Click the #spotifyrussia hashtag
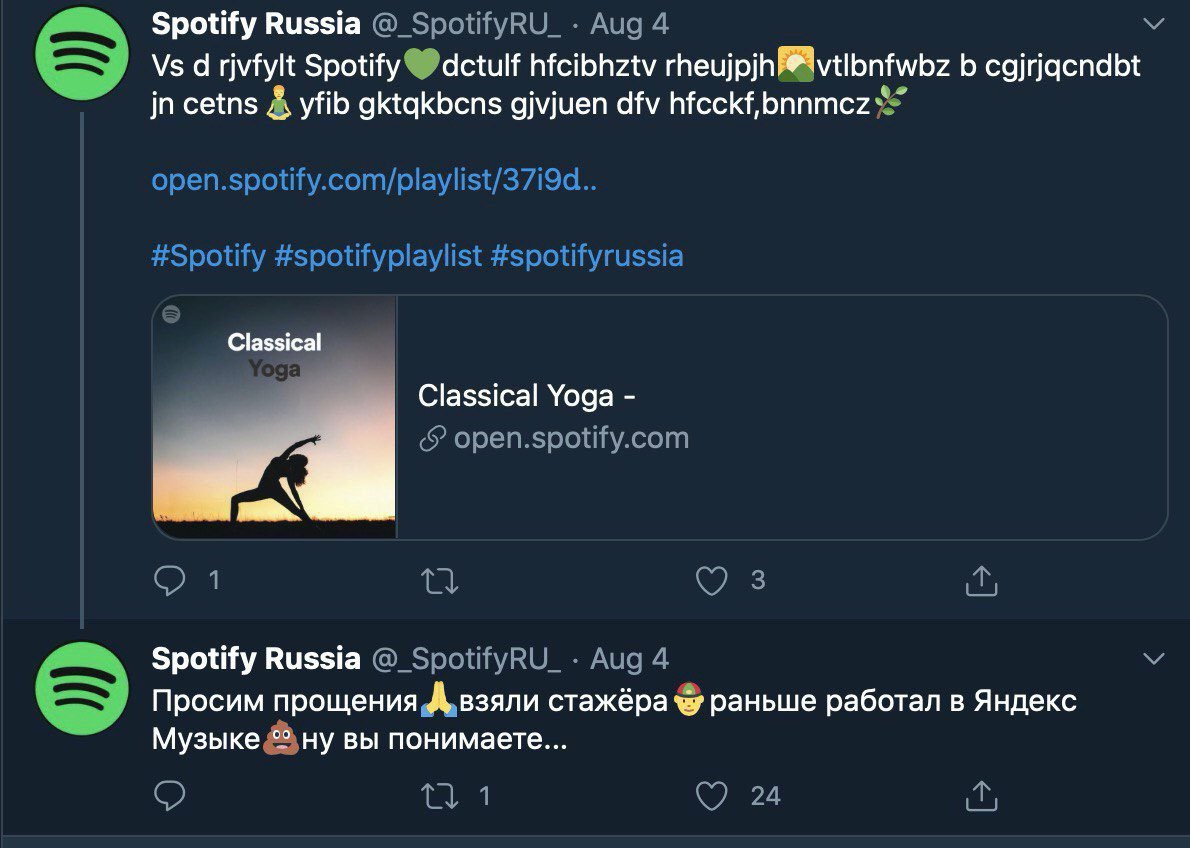The image size is (1190, 848). (x=587, y=256)
